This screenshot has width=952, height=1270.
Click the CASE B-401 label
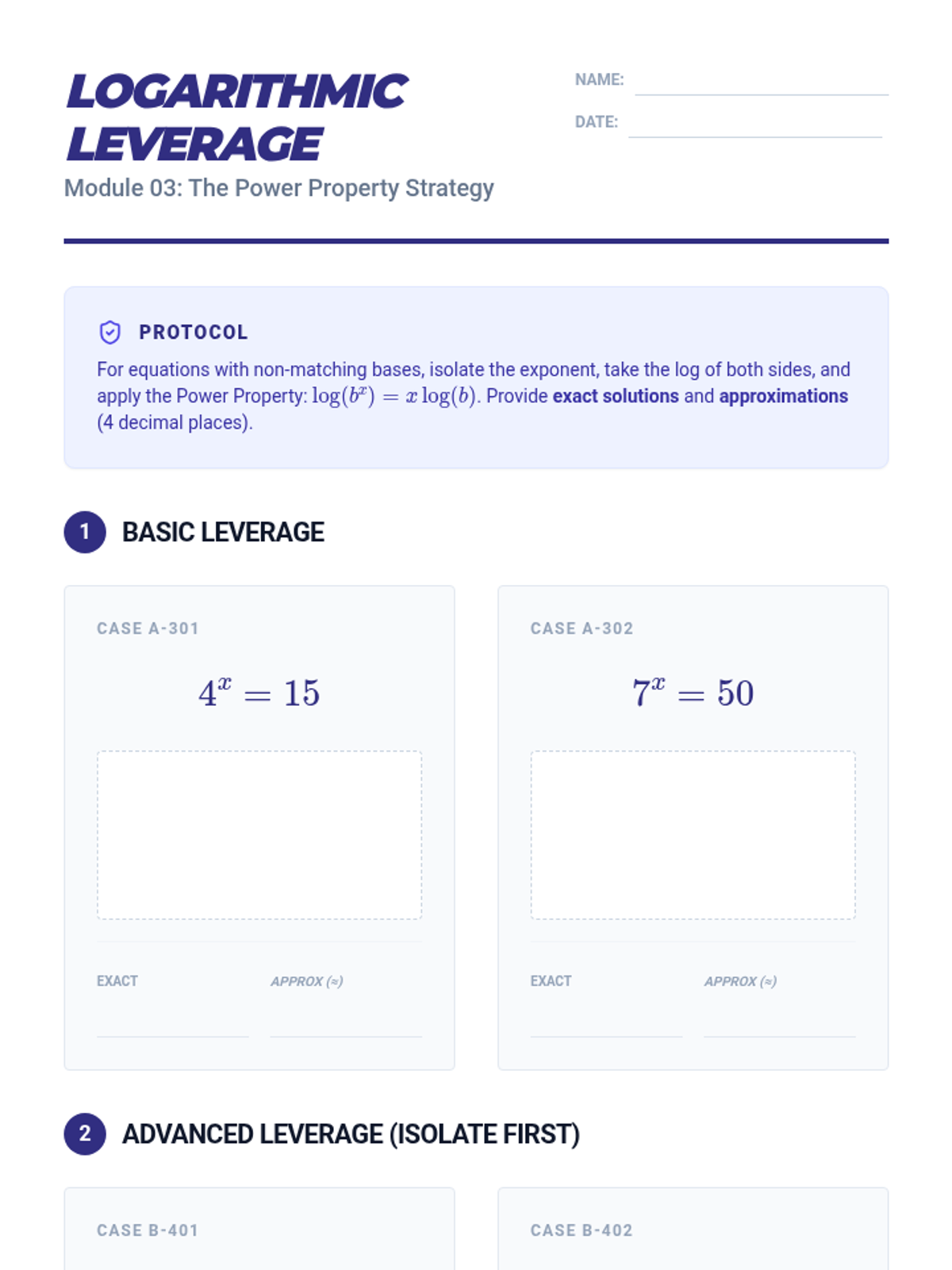pyautogui.click(x=148, y=1230)
